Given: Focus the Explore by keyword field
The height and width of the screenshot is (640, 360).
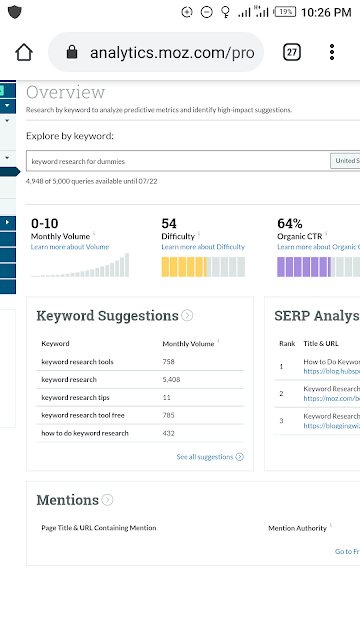Looking at the screenshot, I should click(x=178, y=161).
